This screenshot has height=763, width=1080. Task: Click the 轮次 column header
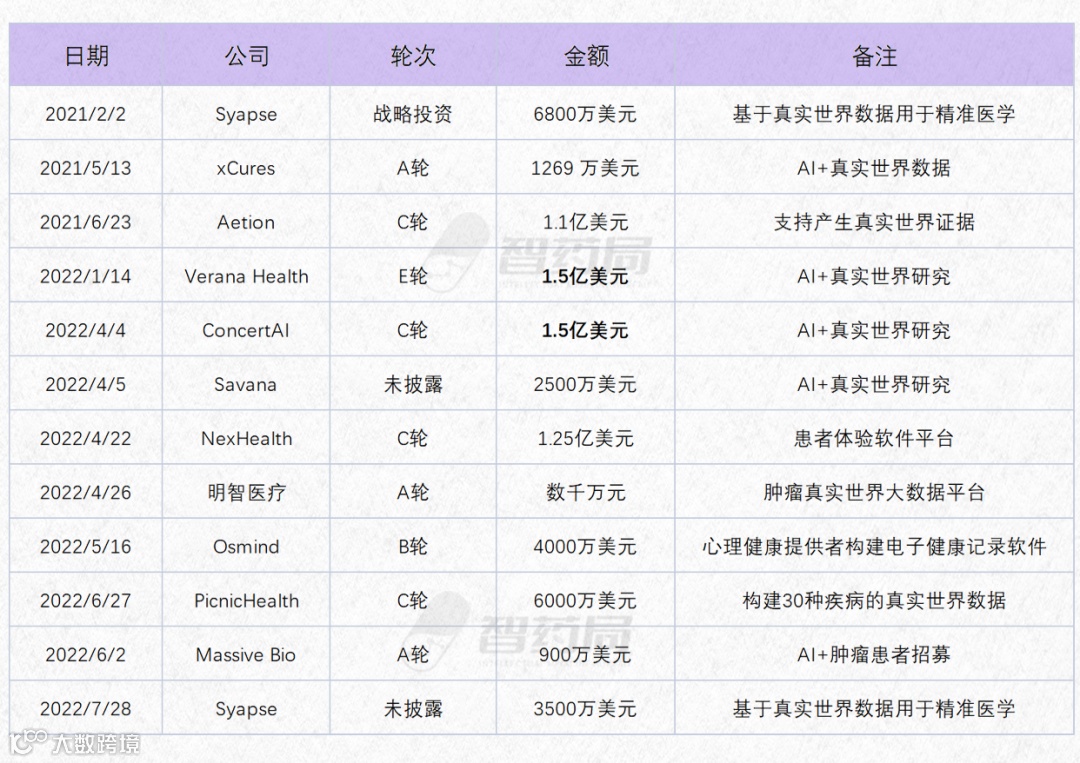tap(413, 56)
